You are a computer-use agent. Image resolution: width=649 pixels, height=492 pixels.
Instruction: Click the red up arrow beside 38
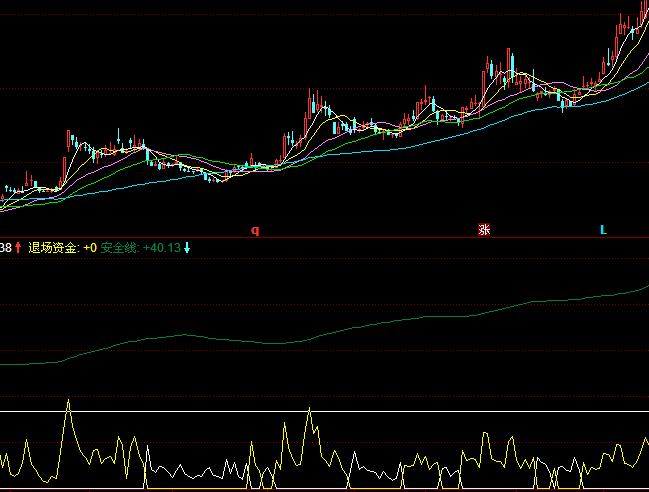coord(18,247)
